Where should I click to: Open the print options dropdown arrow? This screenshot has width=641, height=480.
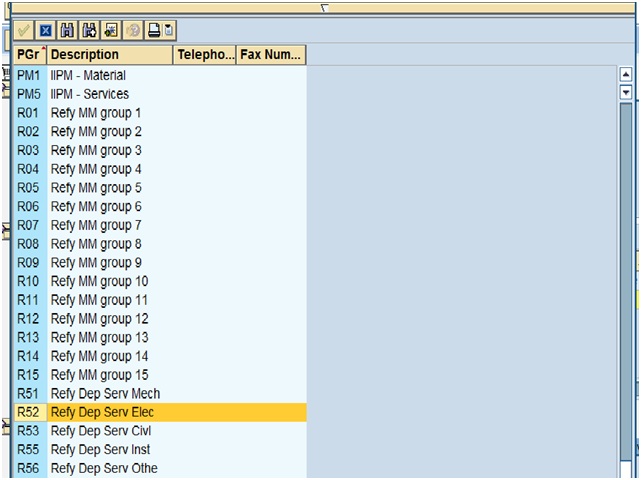click(170, 31)
